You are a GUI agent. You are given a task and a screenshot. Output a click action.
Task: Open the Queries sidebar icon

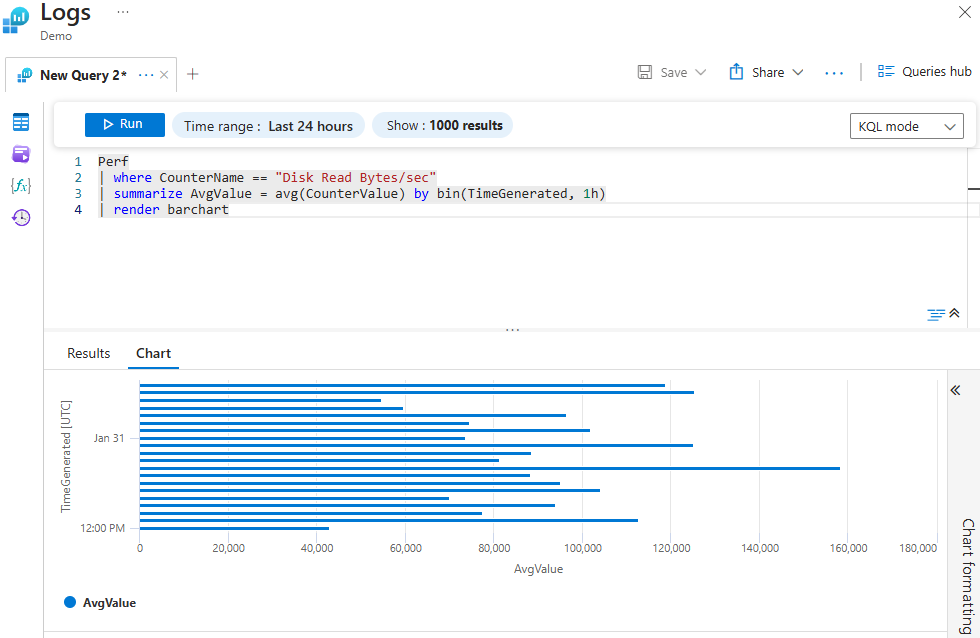[x=21, y=154]
